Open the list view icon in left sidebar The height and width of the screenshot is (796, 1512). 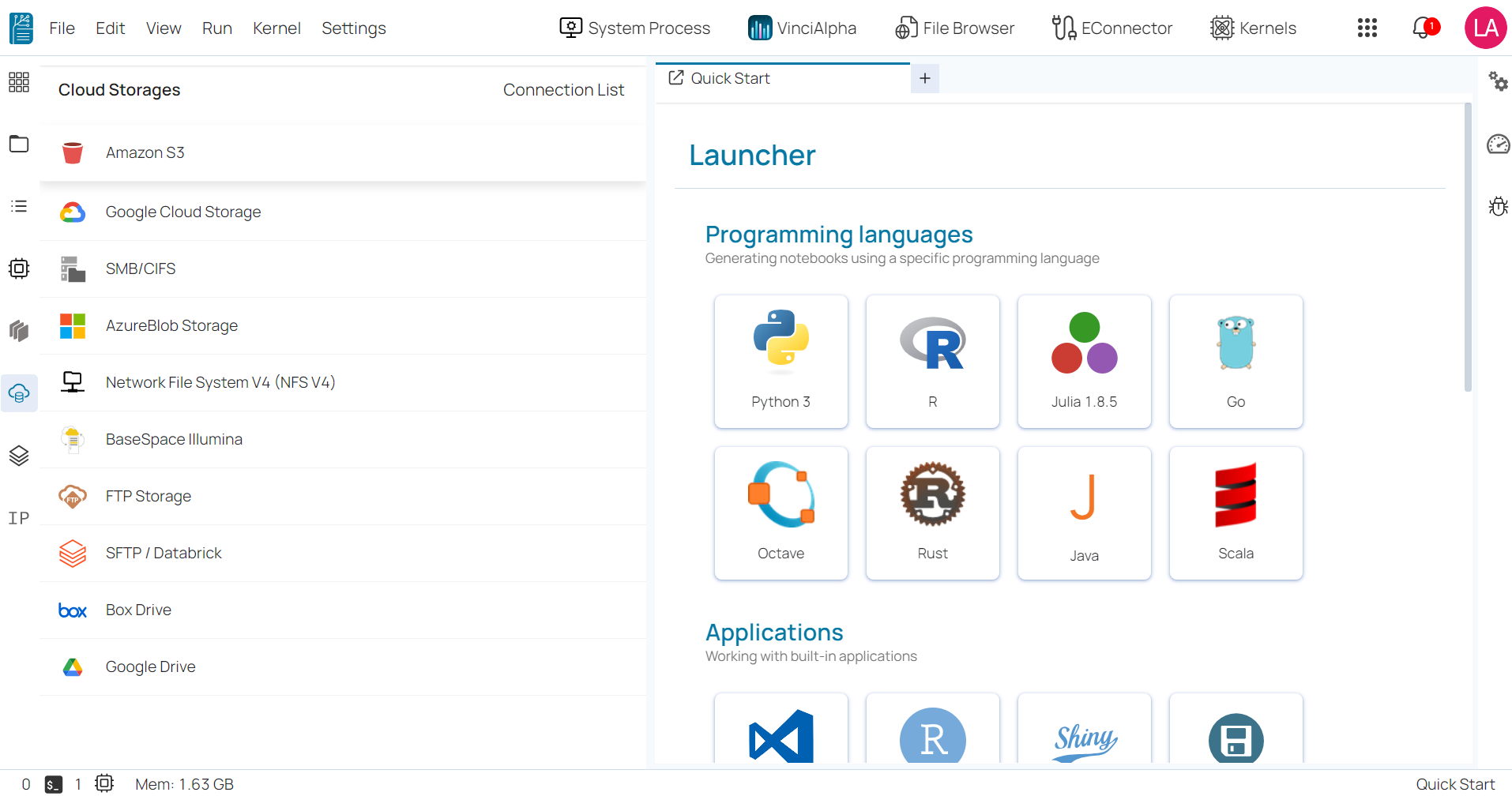pos(19,206)
